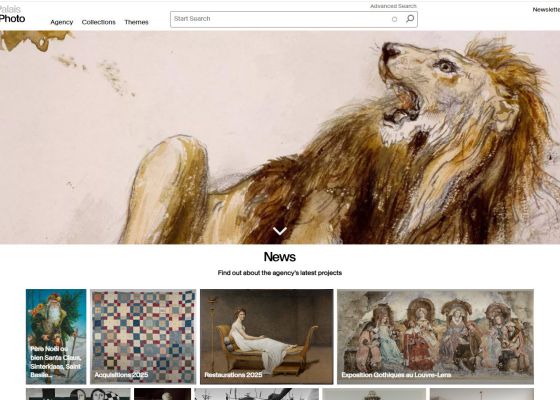Open the Agency menu
This screenshot has height=400, width=560.
coord(61,22)
